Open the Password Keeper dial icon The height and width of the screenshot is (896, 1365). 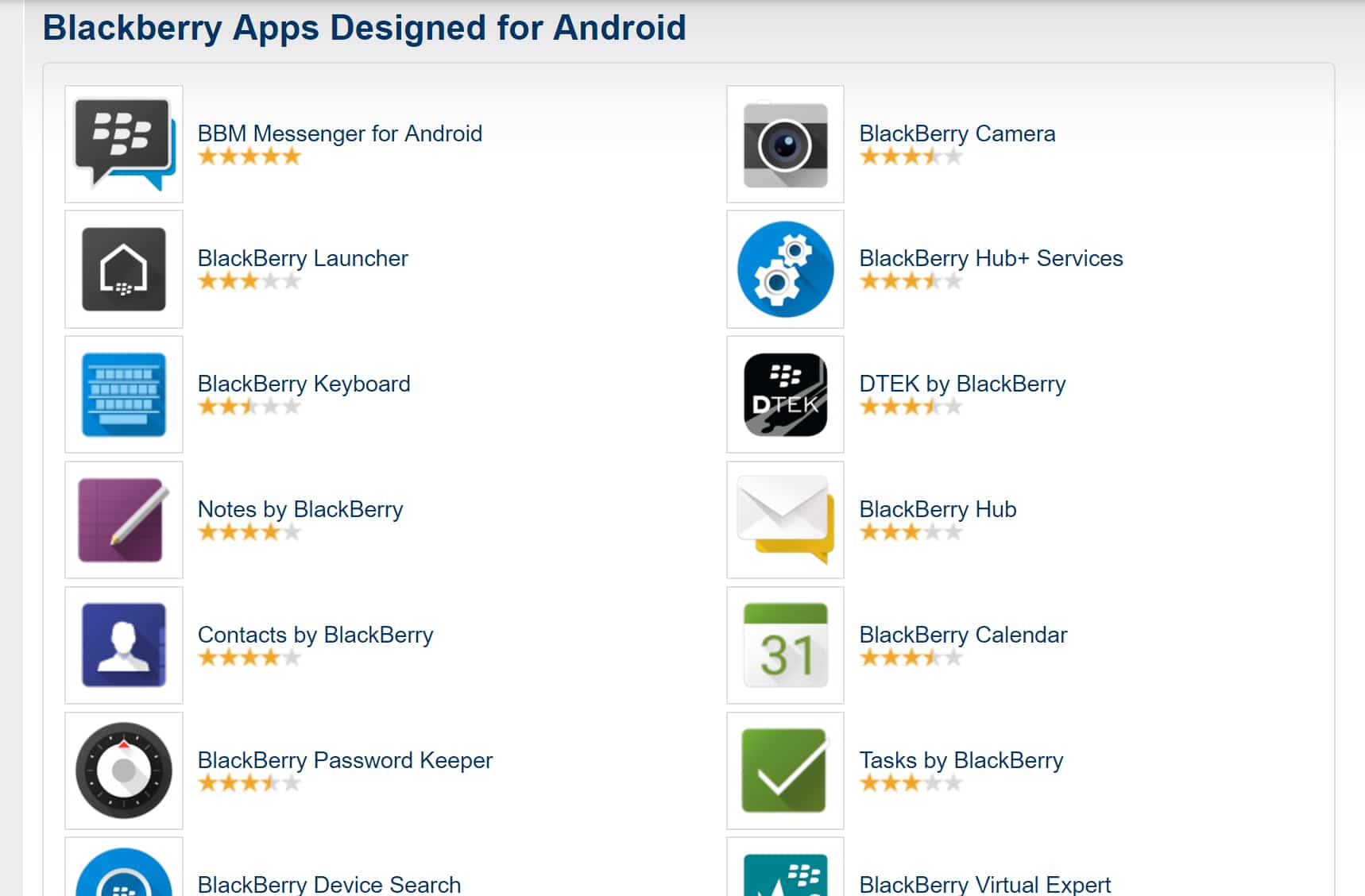[x=124, y=770]
